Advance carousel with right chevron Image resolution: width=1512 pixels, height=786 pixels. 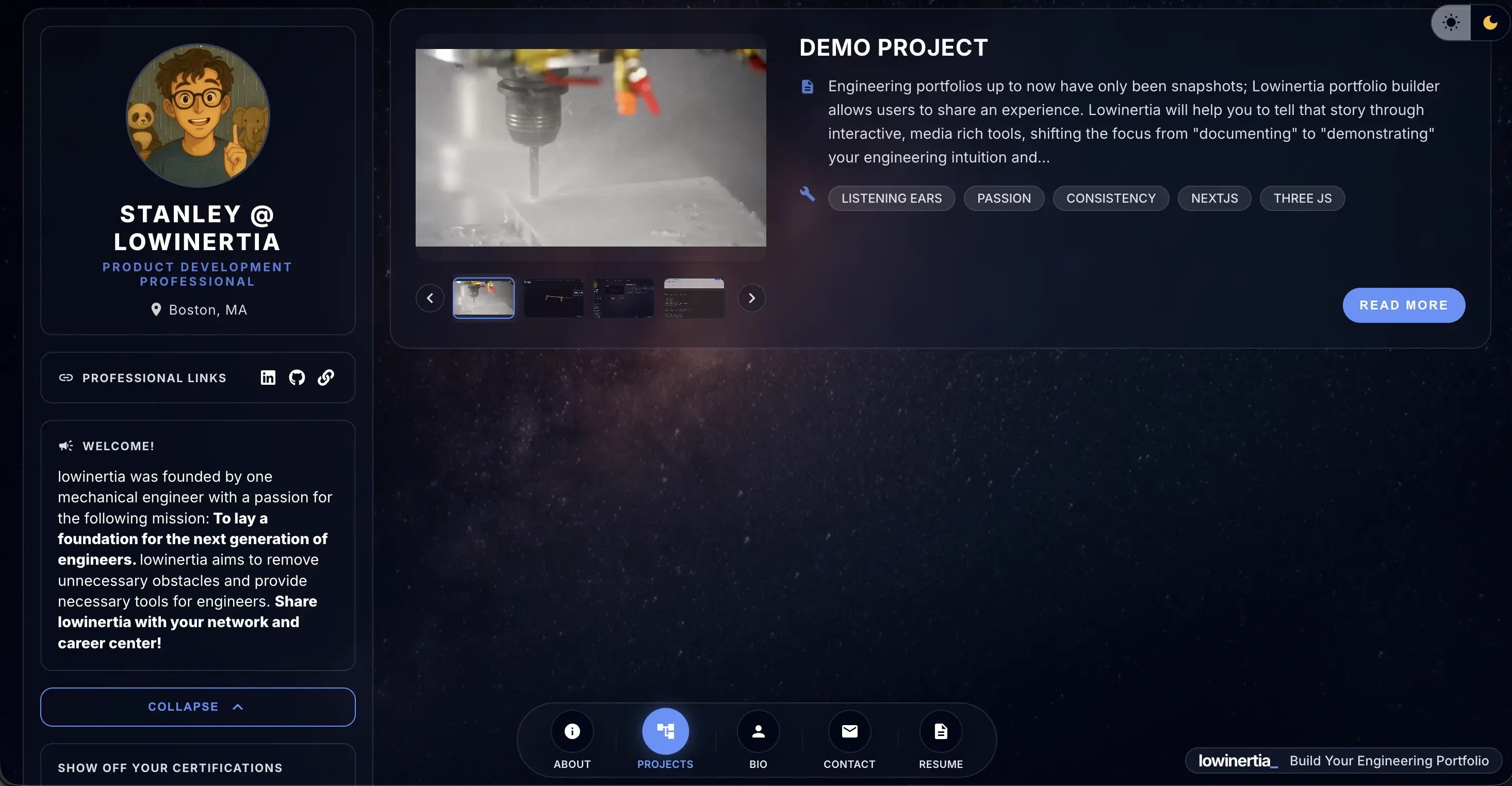click(752, 298)
